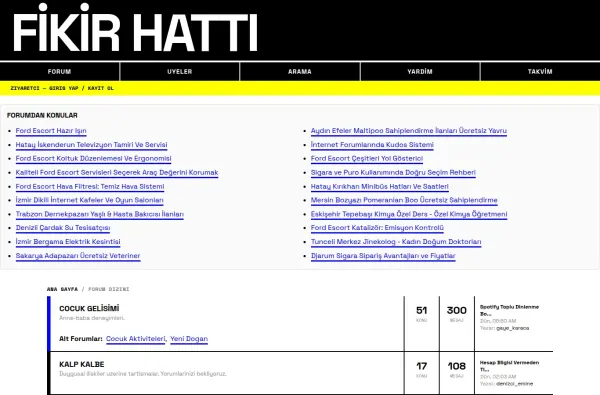Open Cocuk Aktiviteleri subforum
The height and width of the screenshot is (395, 600).
135,339
